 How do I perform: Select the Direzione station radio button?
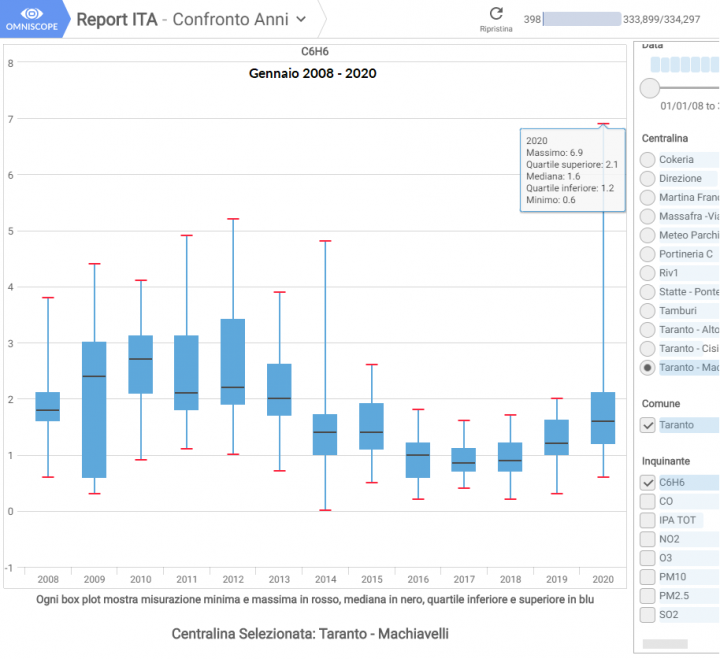(x=648, y=179)
